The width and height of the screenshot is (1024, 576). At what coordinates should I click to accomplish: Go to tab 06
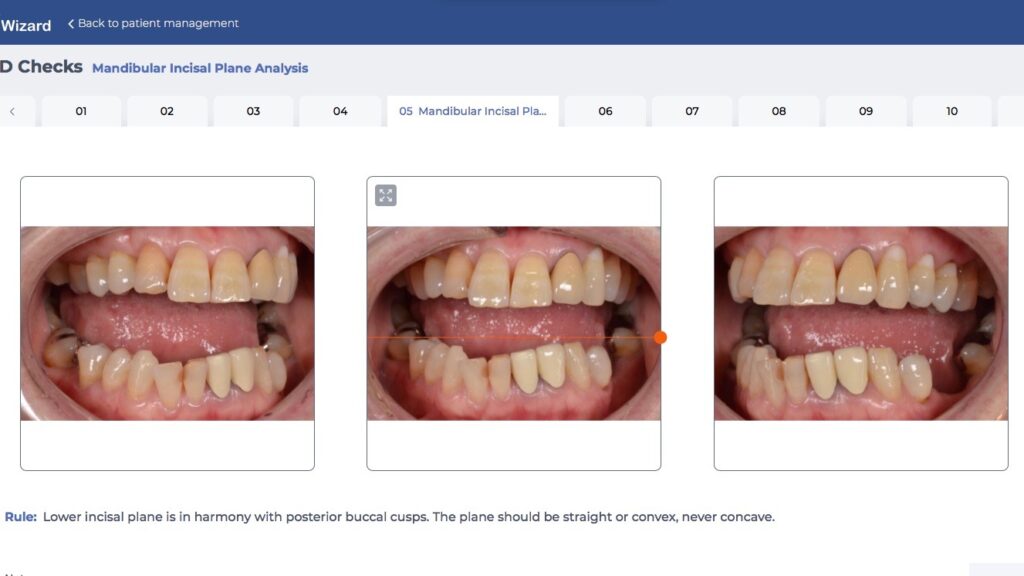pyautogui.click(x=605, y=111)
